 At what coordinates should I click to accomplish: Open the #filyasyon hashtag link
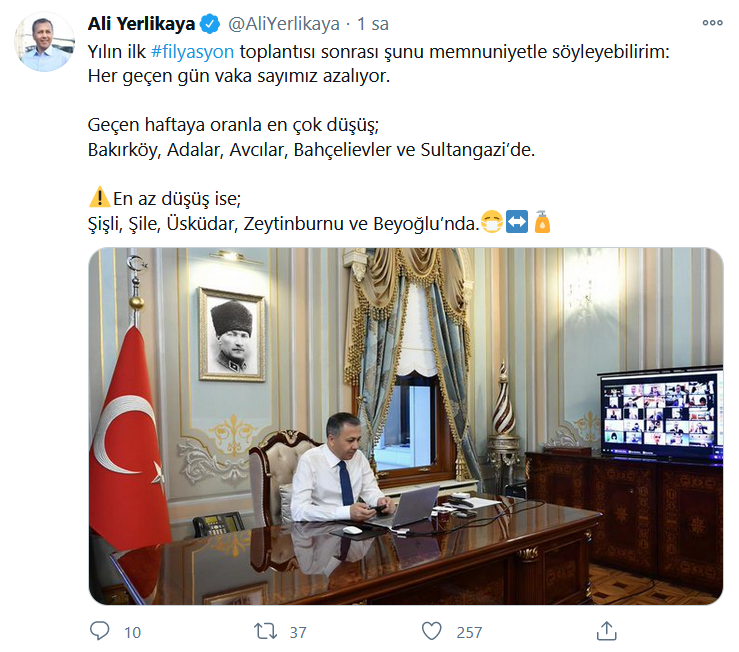[192, 51]
